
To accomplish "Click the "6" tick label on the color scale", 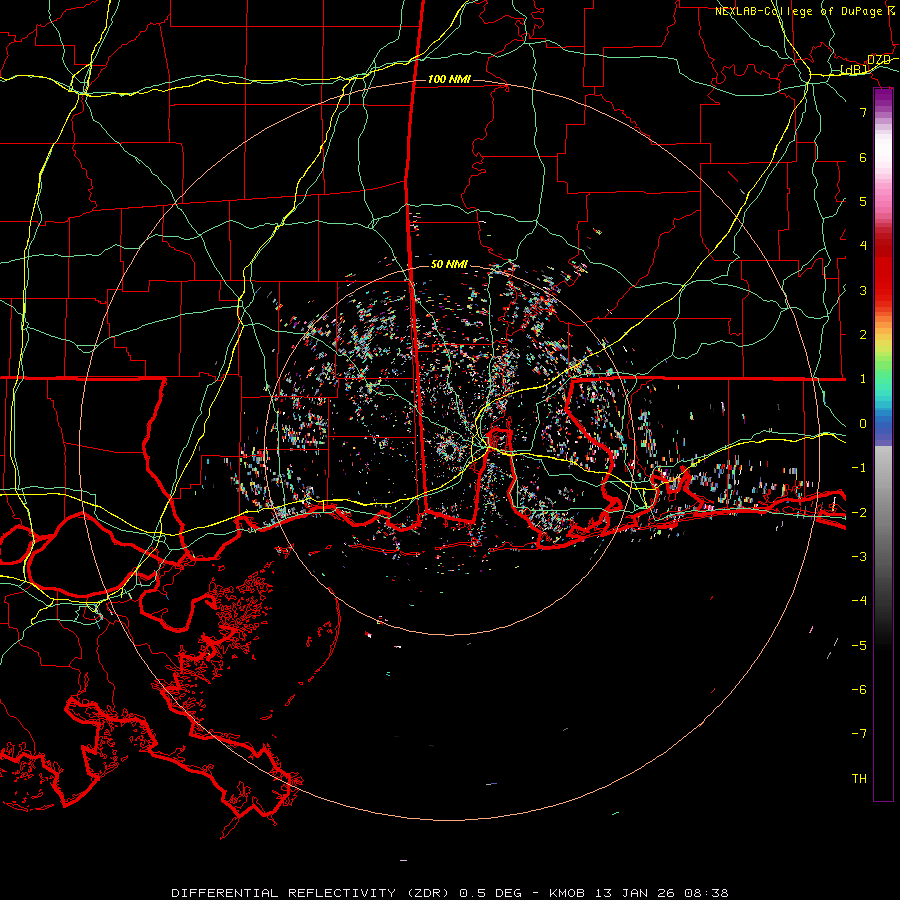I will tap(863, 157).
